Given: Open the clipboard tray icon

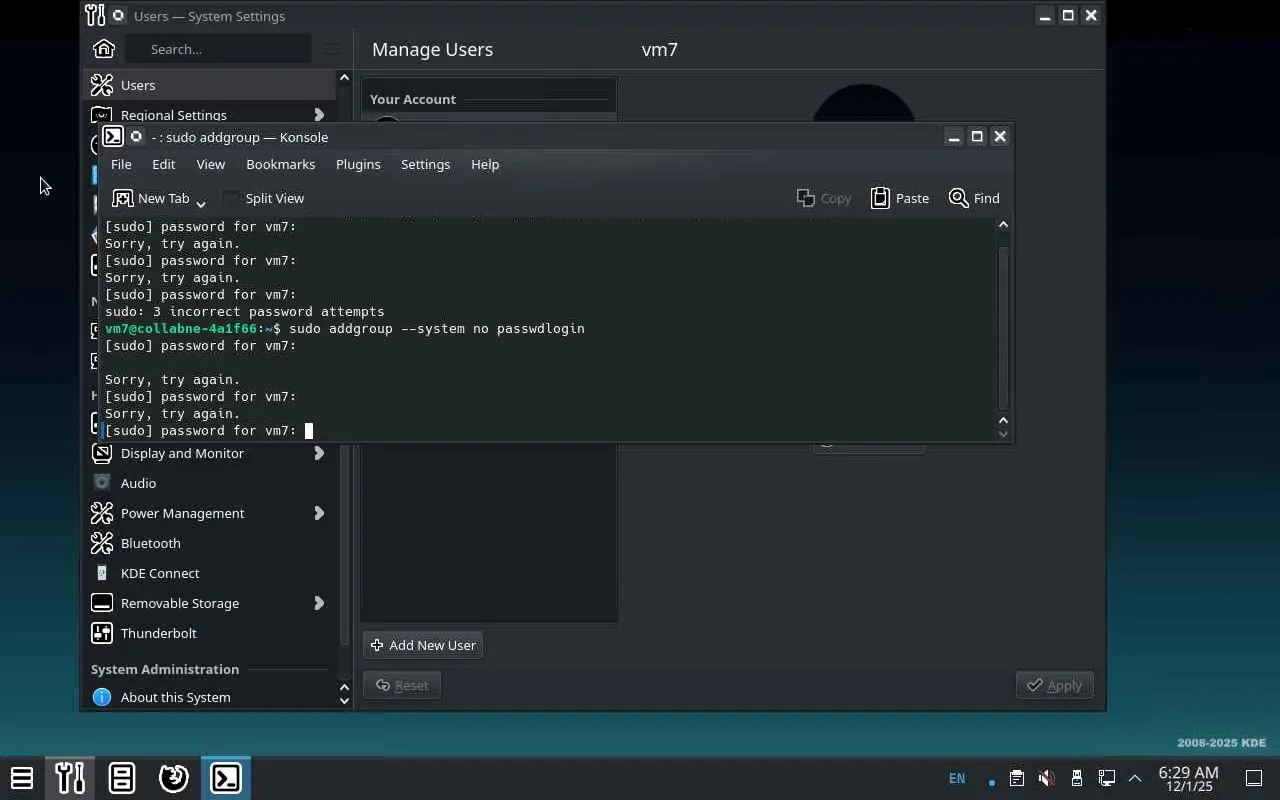Looking at the screenshot, I should tap(1017, 778).
